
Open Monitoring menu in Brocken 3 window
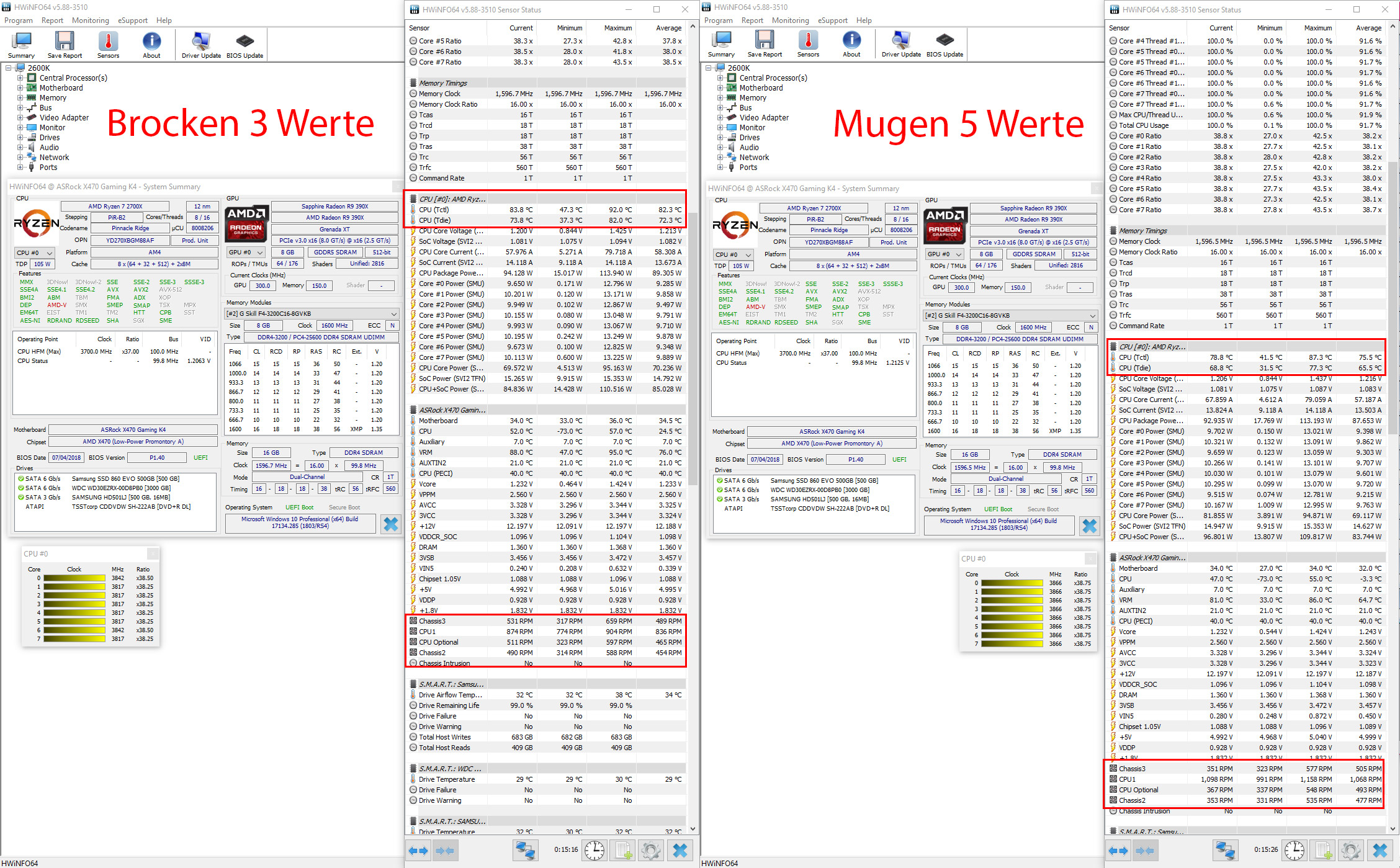point(90,20)
